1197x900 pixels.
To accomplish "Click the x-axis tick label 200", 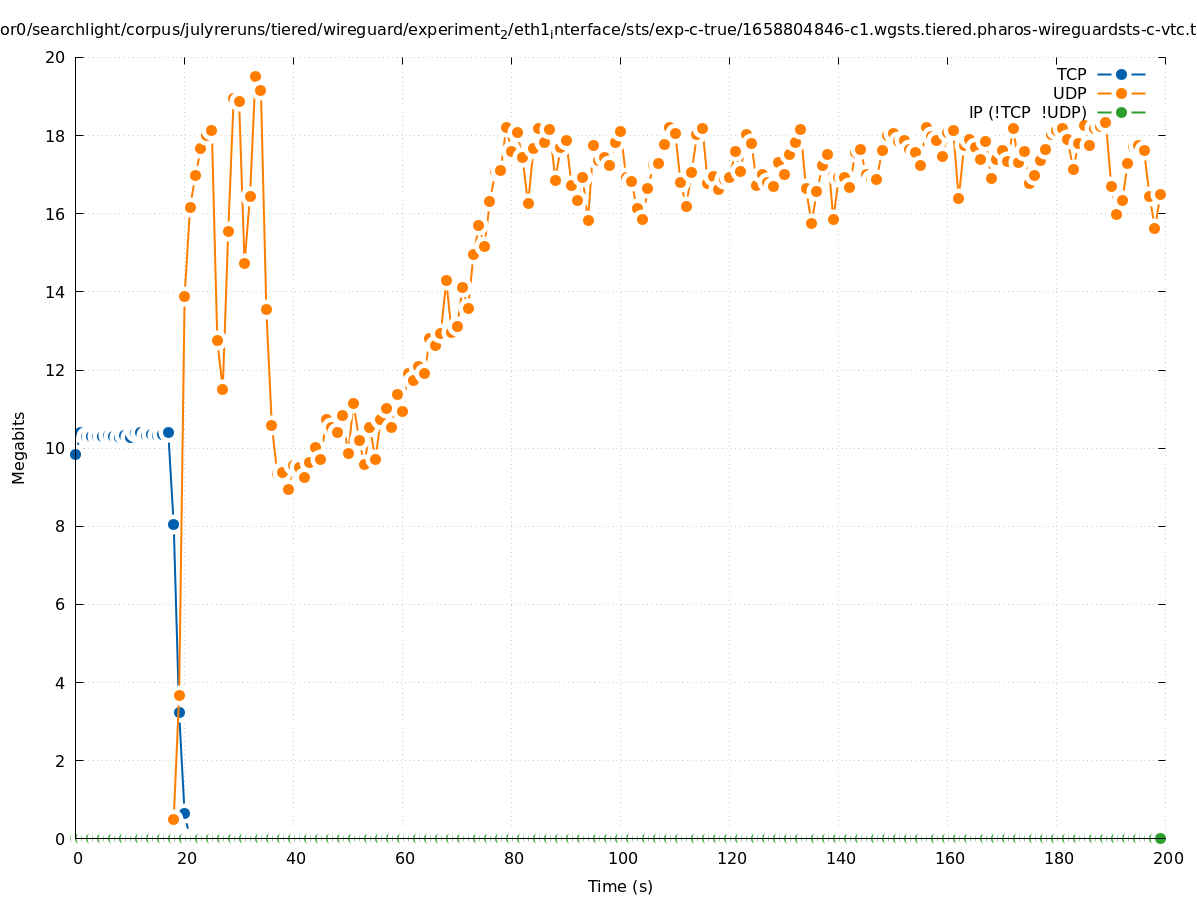I will point(1168,858).
